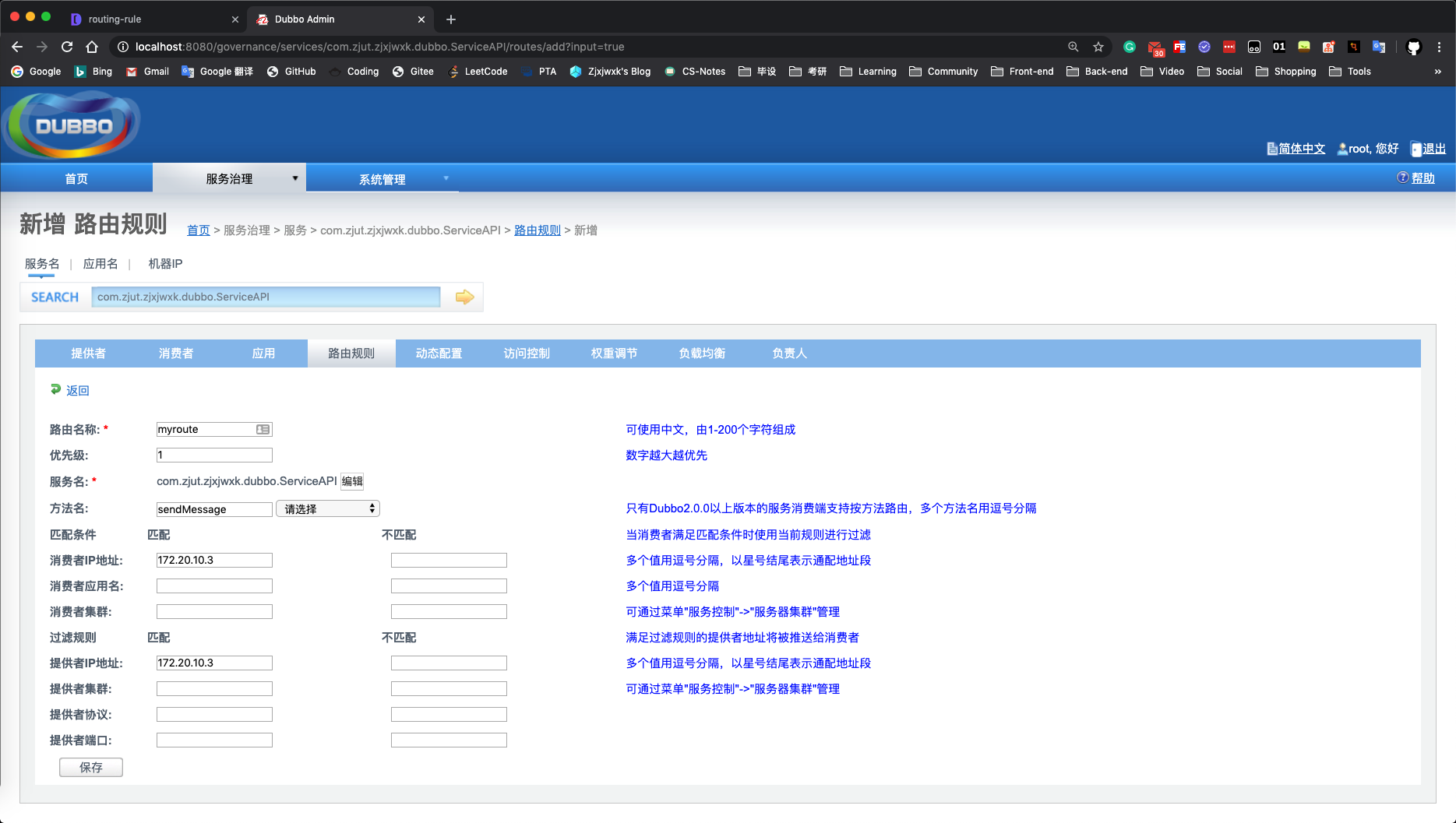Open browser home page icon
The image size is (1456, 823).
(92, 47)
